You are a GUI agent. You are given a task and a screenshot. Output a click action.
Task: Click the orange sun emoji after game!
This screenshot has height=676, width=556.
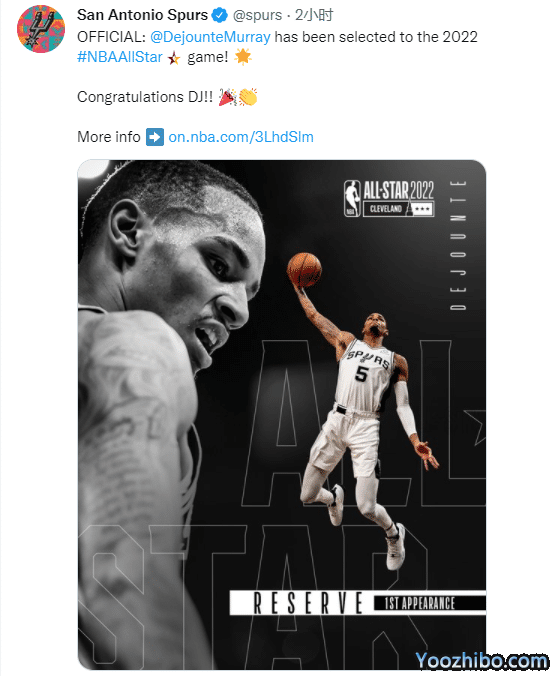(243, 56)
